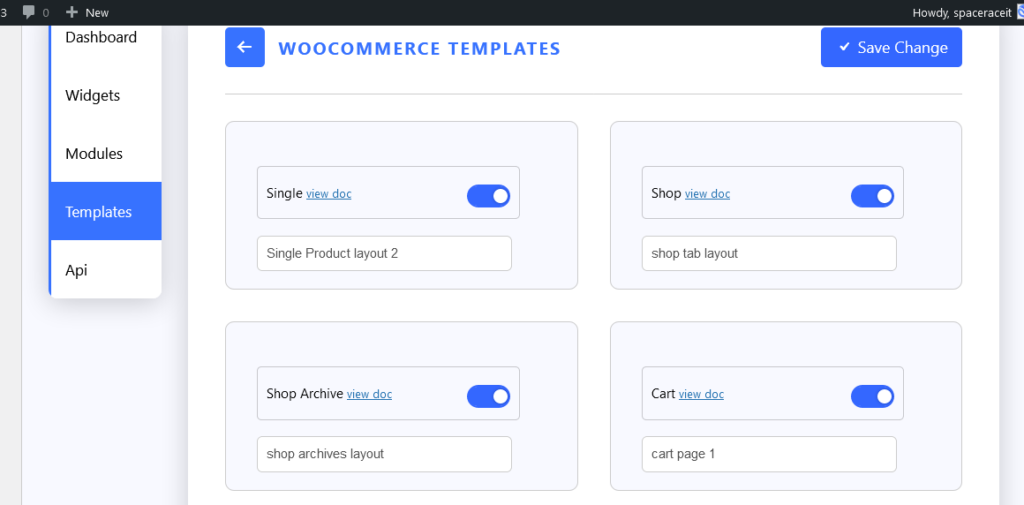Toggle the Single template switch
Viewport: 1024px width, 505px height.
click(x=488, y=196)
